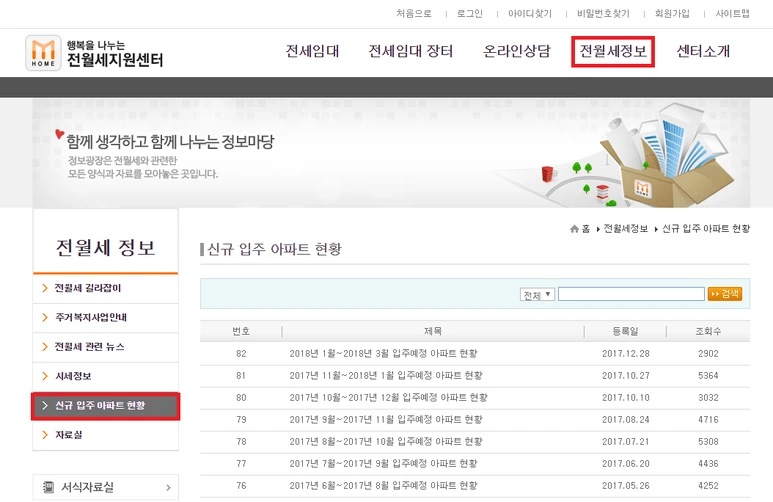Open post 2017년 6월~2017년 8월 입주예정 아파트 현황

[384, 486]
